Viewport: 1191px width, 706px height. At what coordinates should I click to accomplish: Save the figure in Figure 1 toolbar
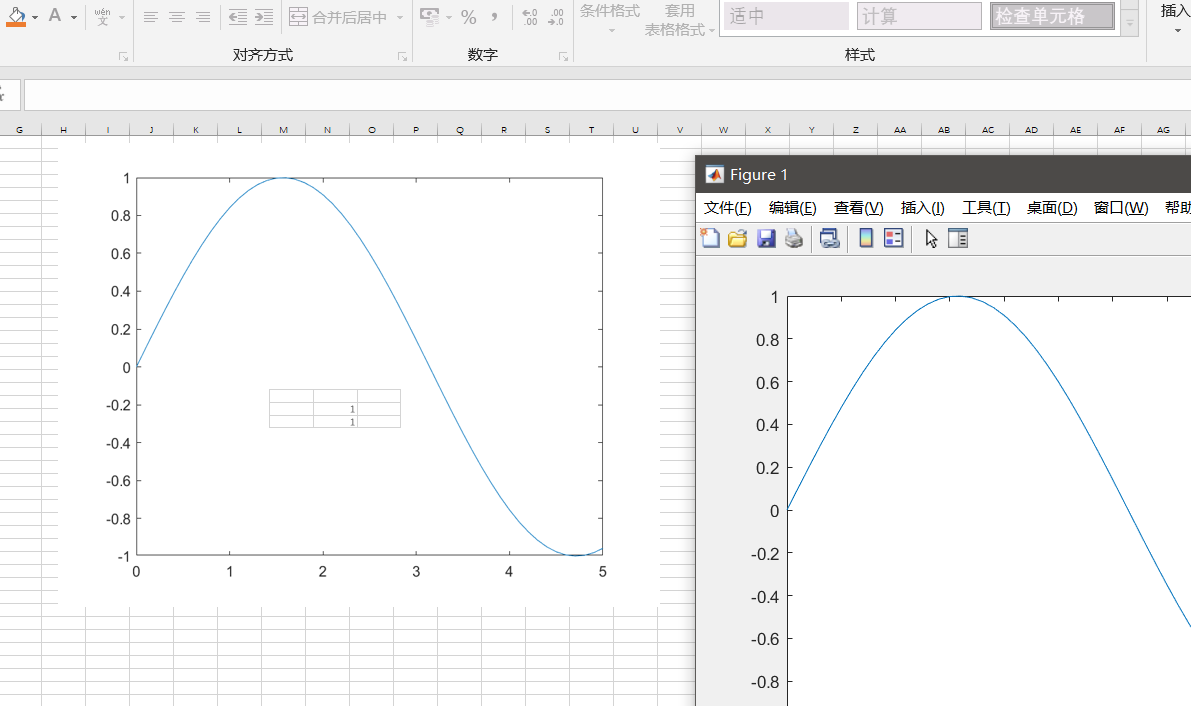tap(766, 238)
